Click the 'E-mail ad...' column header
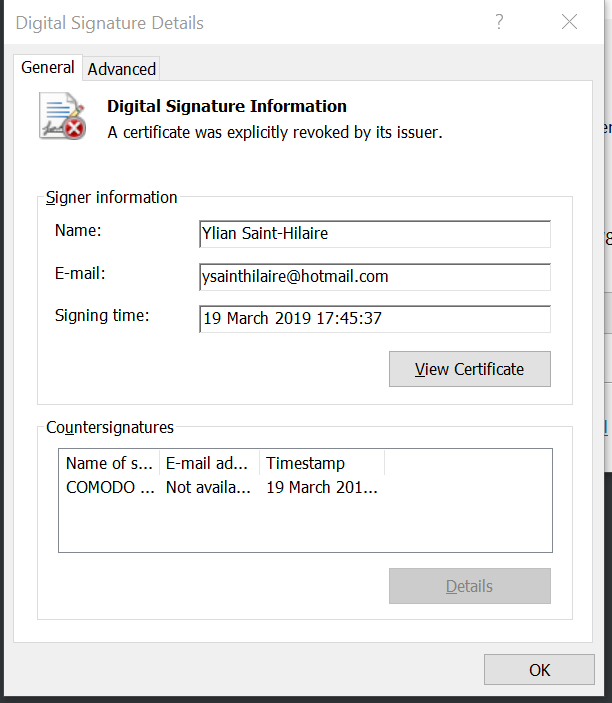 [209, 463]
